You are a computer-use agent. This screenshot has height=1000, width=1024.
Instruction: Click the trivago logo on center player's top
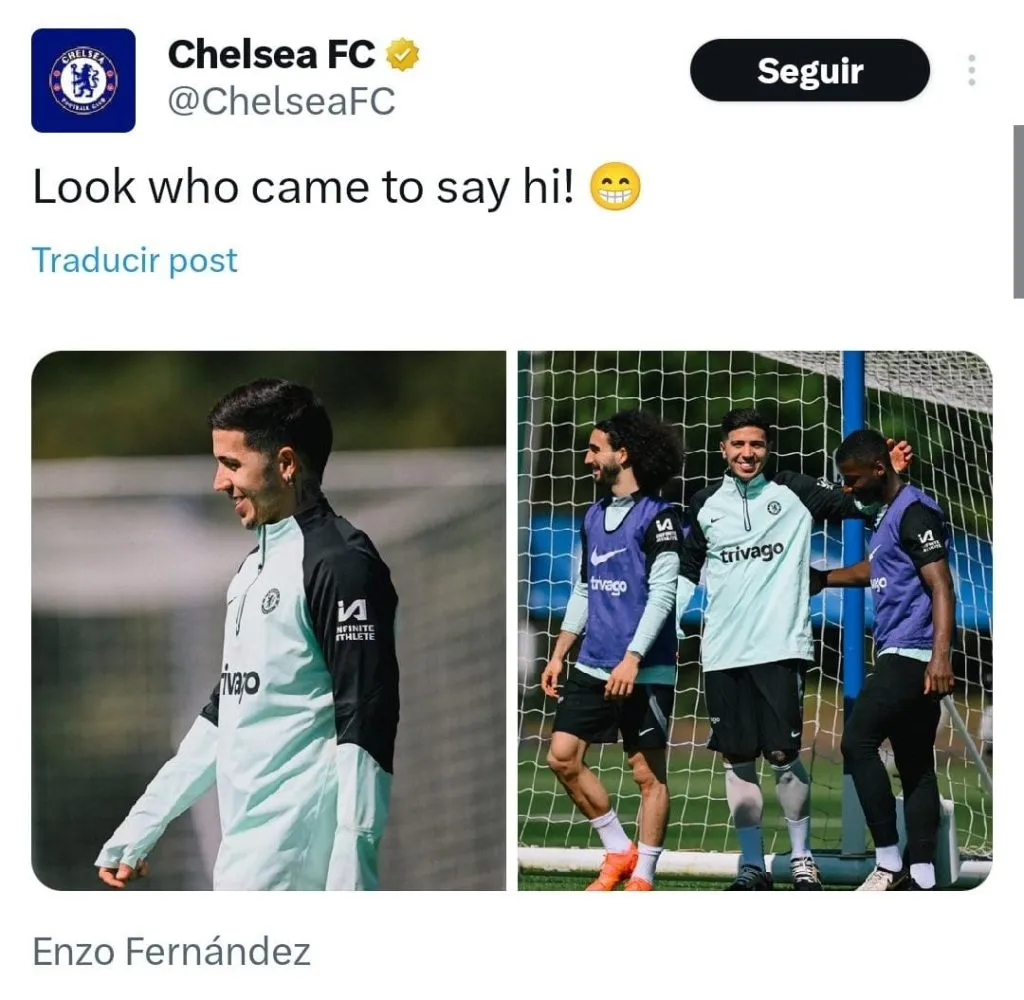click(752, 553)
